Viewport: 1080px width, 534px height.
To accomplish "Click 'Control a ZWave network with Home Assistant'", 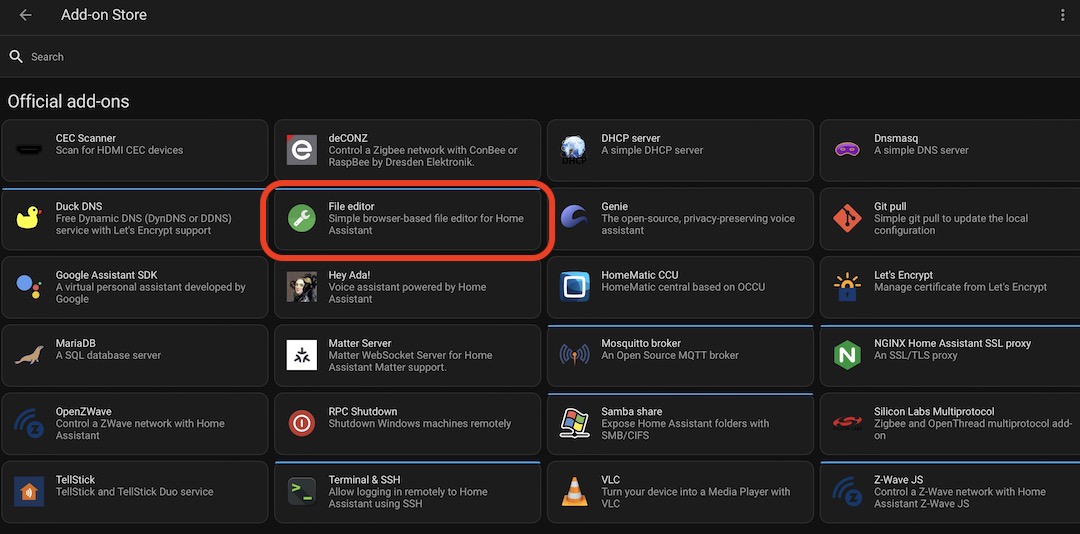I will (141, 429).
